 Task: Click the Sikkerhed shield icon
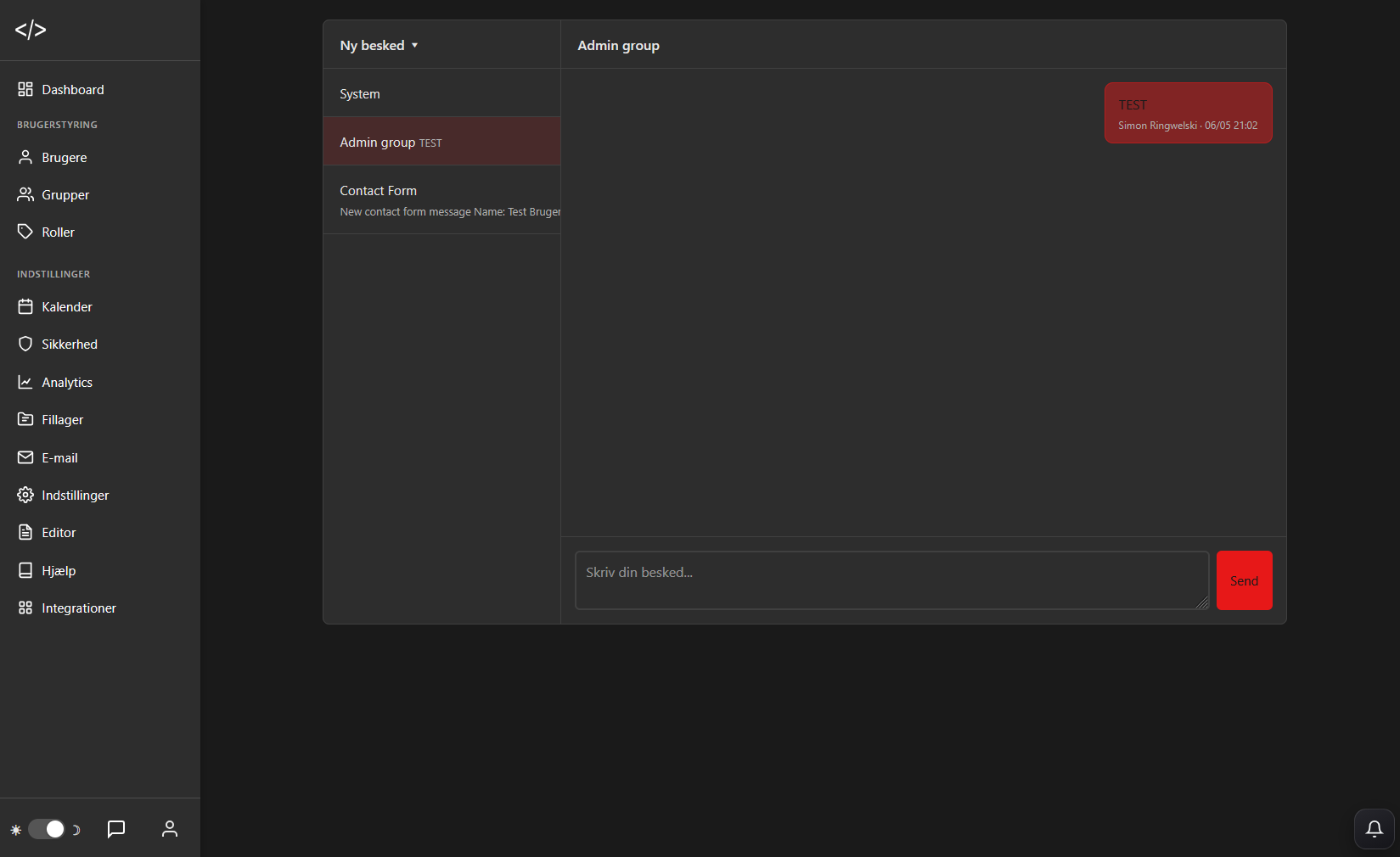point(25,344)
